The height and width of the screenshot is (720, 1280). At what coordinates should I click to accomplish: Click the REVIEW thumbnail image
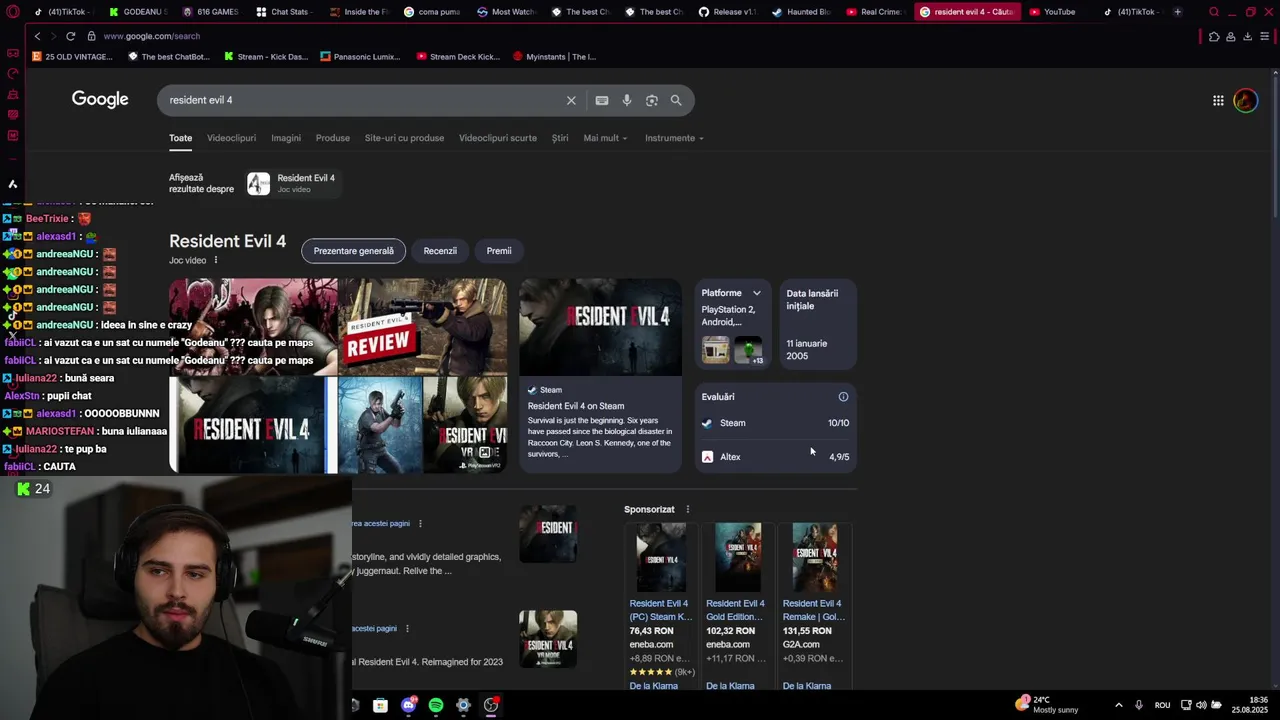423,326
